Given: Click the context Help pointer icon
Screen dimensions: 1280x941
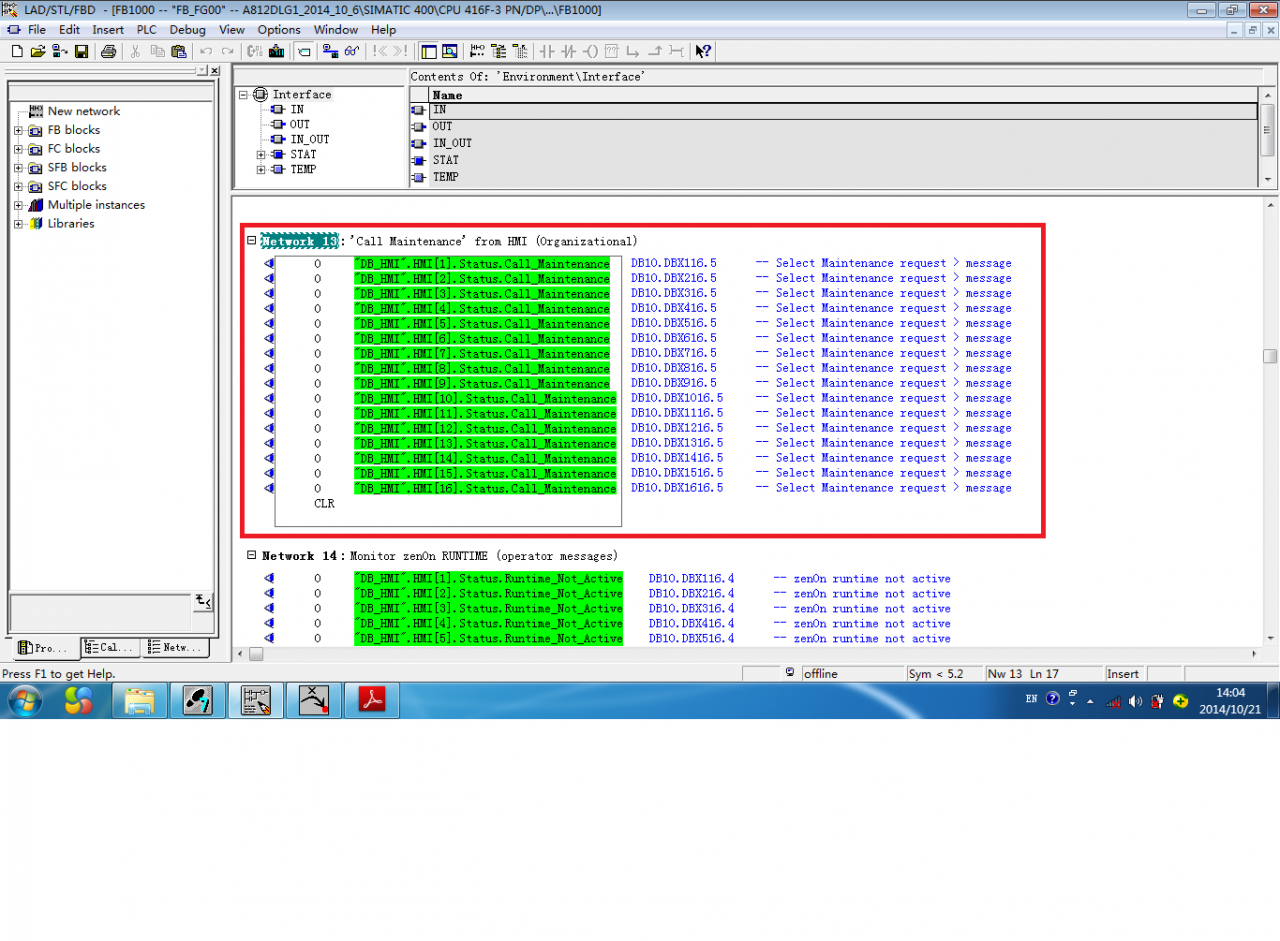Looking at the screenshot, I should (703, 51).
